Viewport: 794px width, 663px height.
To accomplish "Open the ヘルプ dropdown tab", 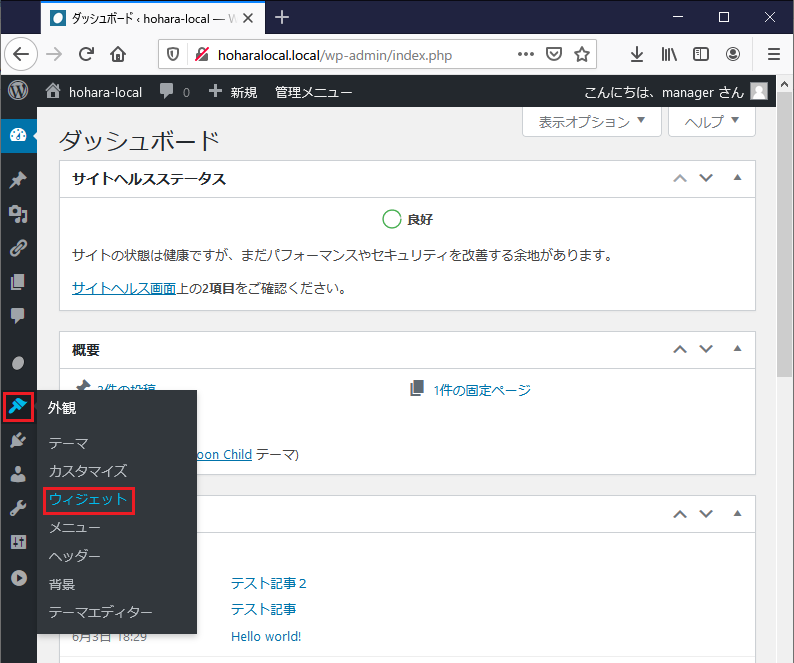I will tap(711, 122).
